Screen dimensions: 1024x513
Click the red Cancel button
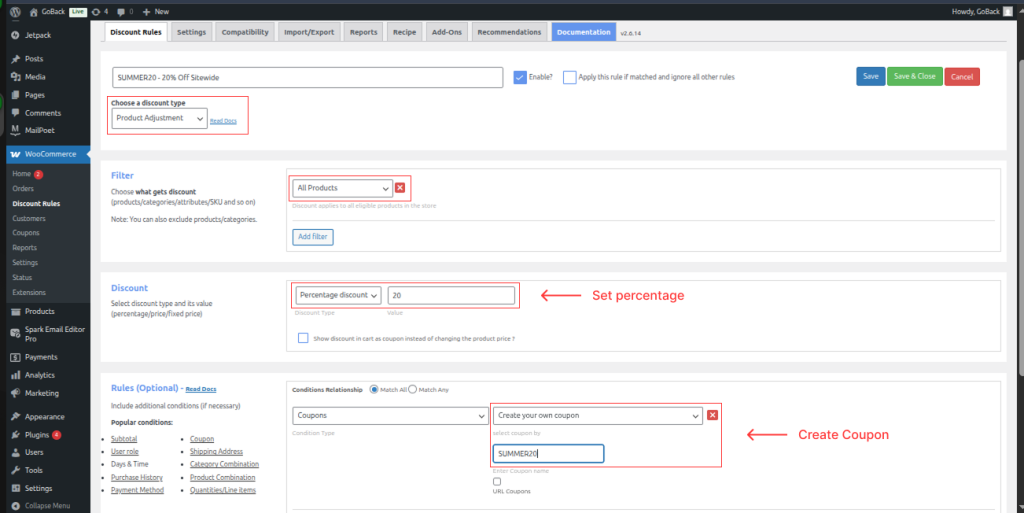pos(962,76)
